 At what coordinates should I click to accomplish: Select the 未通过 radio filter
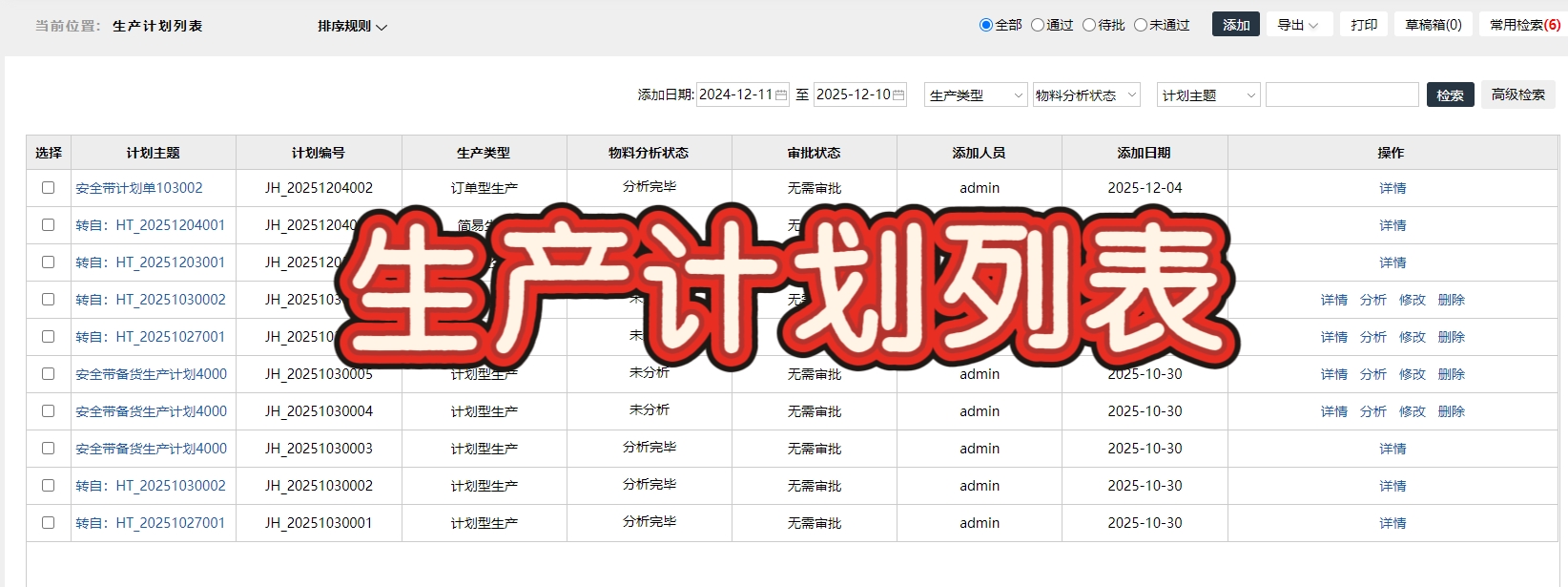pyautogui.click(x=1141, y=25)
